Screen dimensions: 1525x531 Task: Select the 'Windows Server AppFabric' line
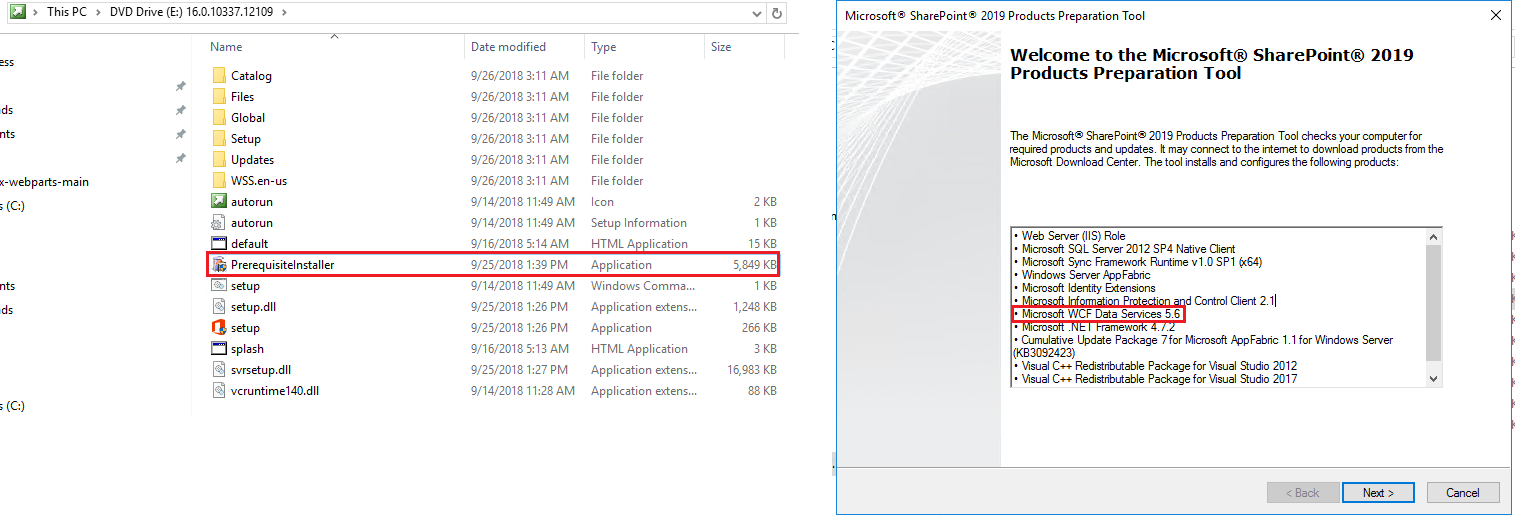(x=1085, y=275)
